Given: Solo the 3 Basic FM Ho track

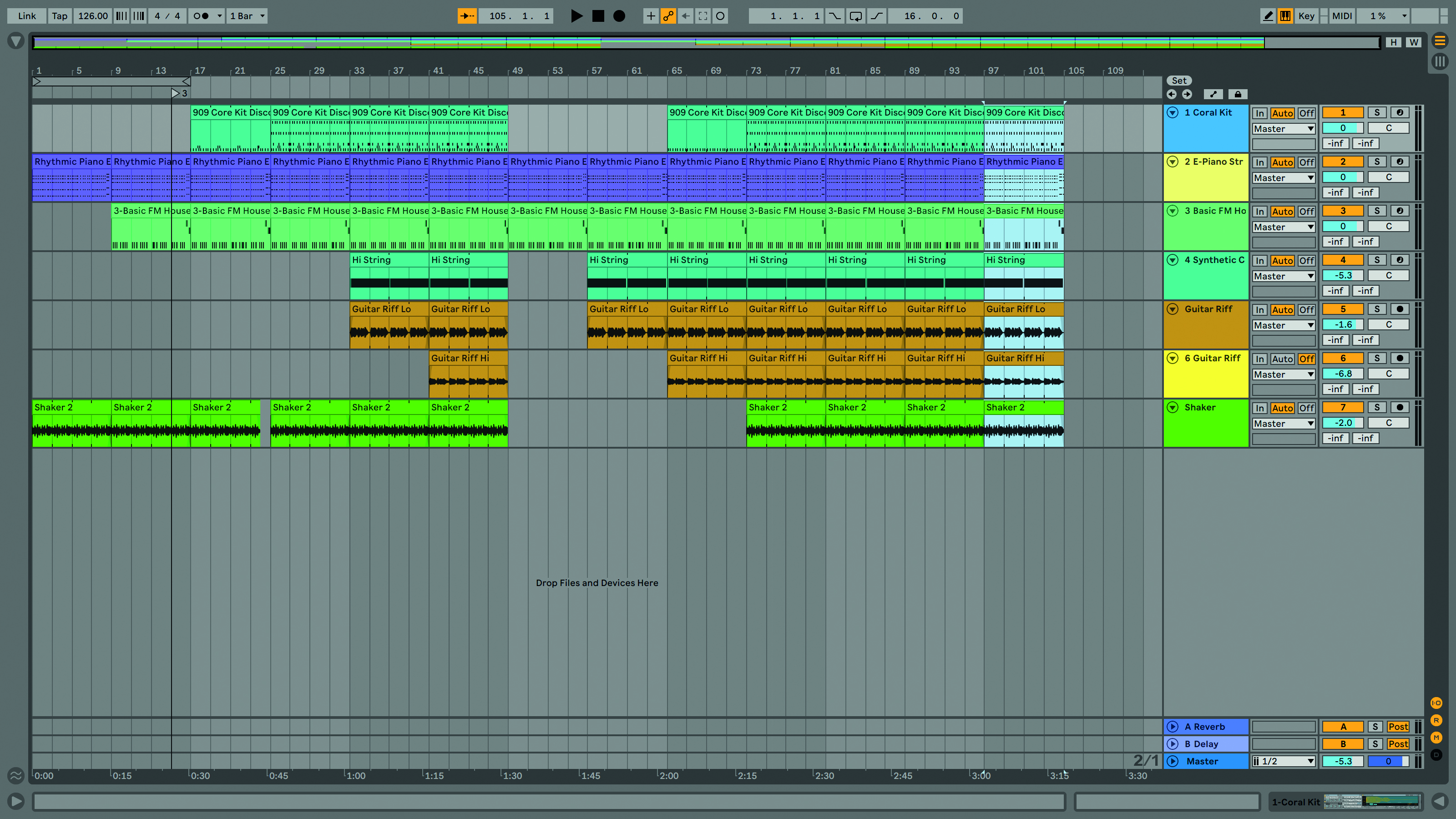Looking at the screenshot, I should [x=1377, y=211].
